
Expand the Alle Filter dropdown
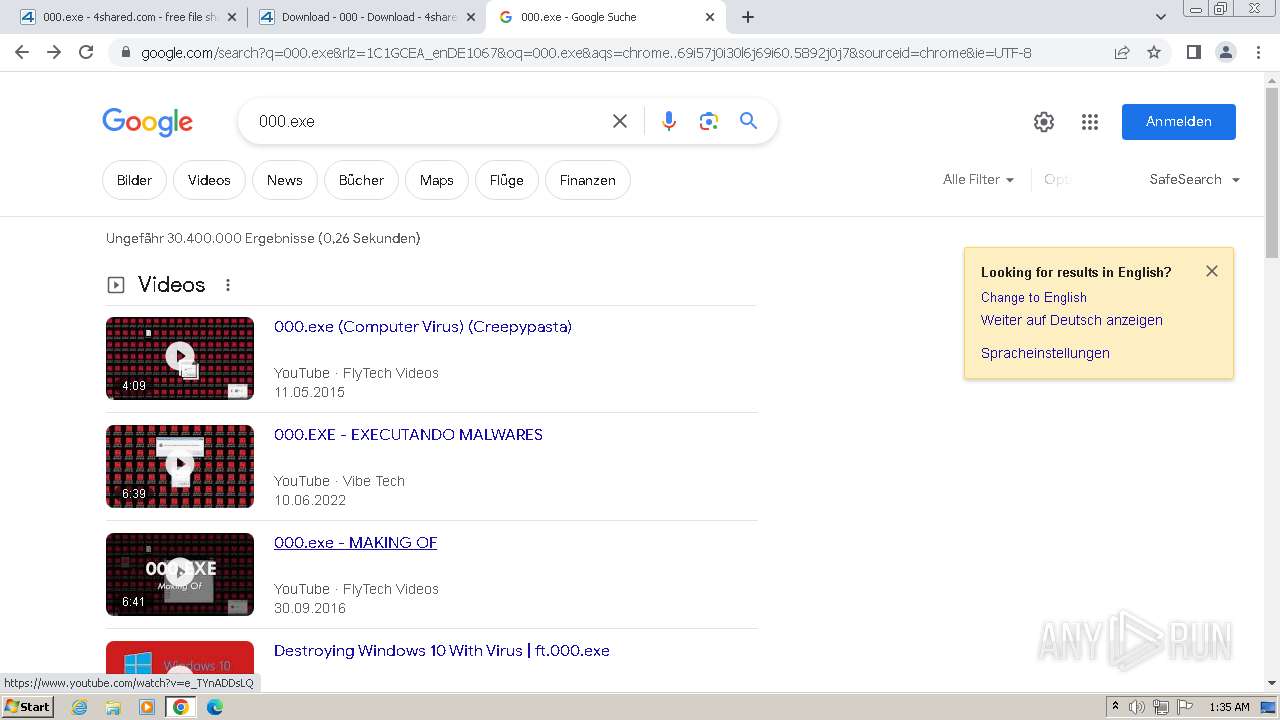click(x=978, y=180)
